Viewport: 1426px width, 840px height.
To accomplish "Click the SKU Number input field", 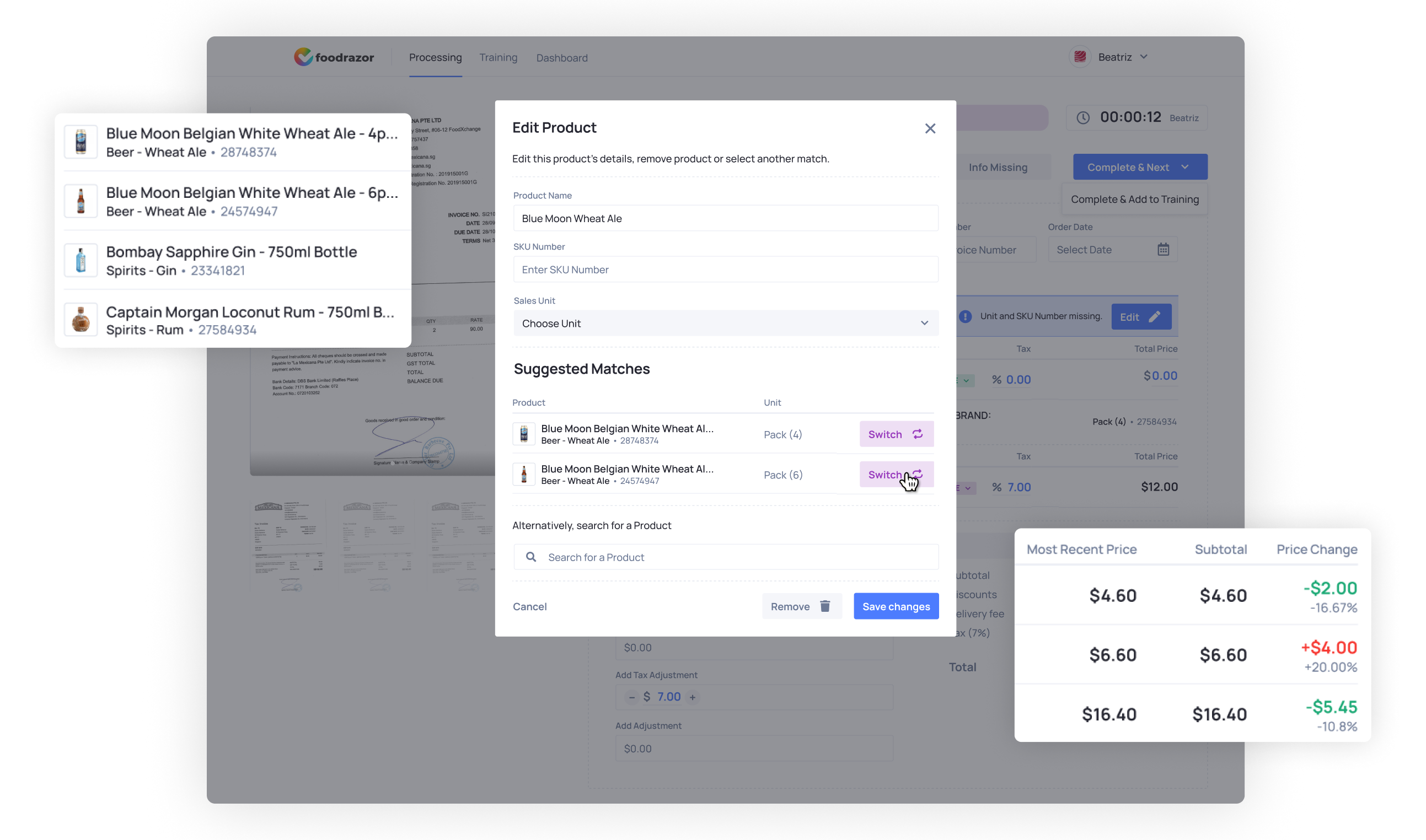I will 725,270.
